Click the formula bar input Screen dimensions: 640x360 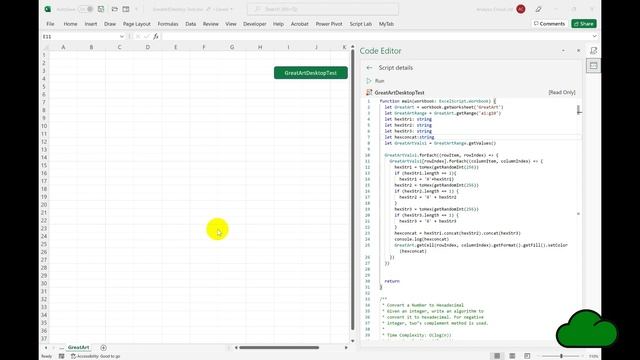point(376,37)
